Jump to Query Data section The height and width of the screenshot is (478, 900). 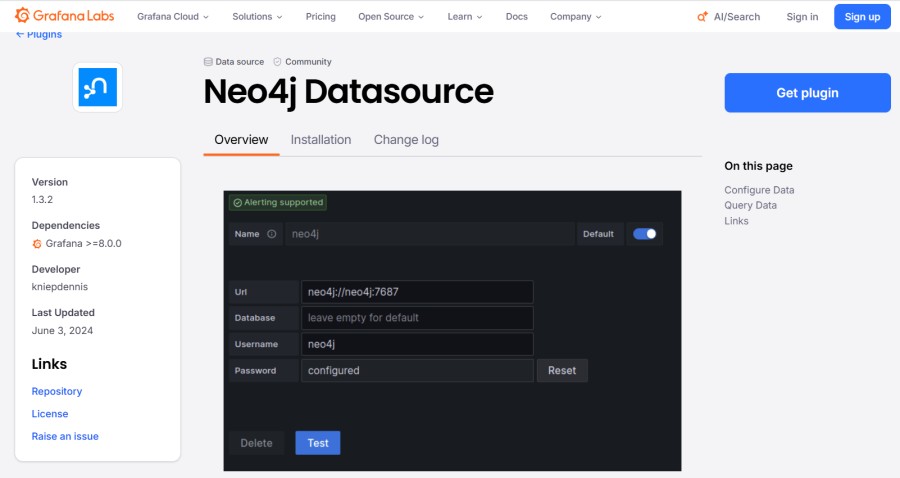click(750, 205)
